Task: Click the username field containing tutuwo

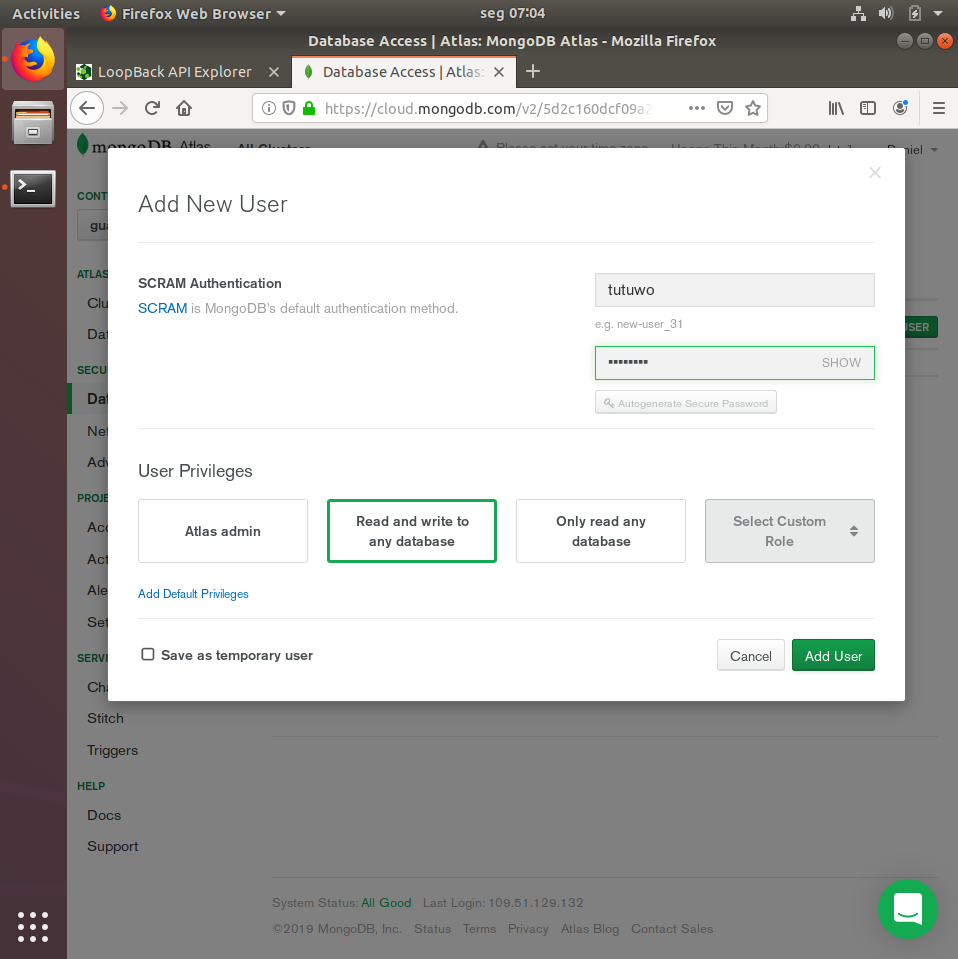Action: click(x=734, y=290)
